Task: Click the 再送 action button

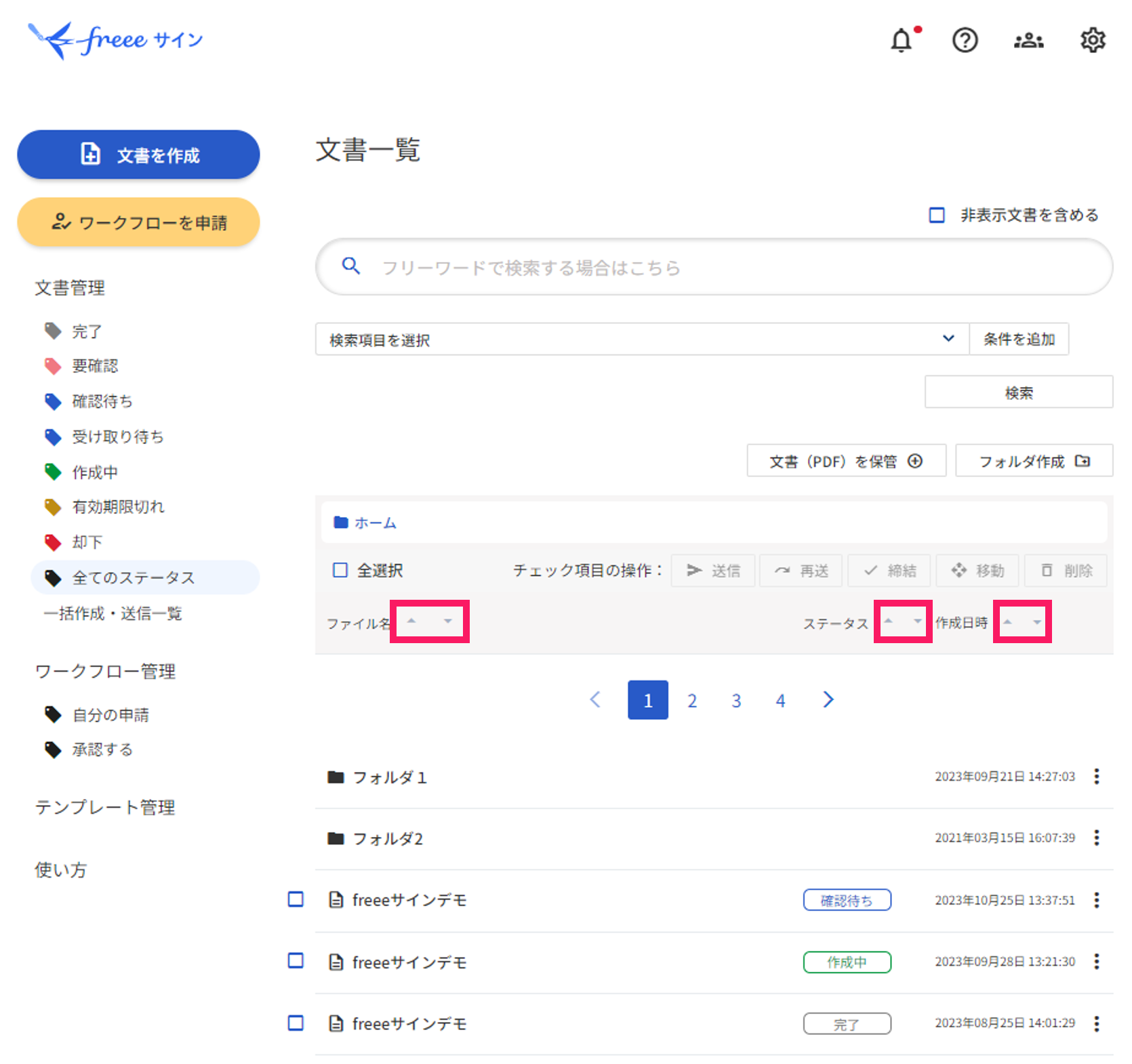Action: point(801,571)
